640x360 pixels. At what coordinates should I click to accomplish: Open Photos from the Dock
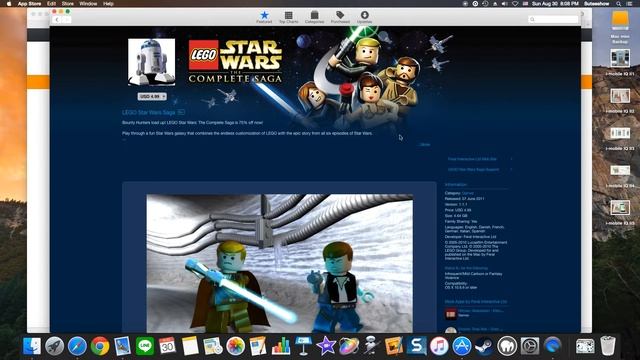[236, 346]
